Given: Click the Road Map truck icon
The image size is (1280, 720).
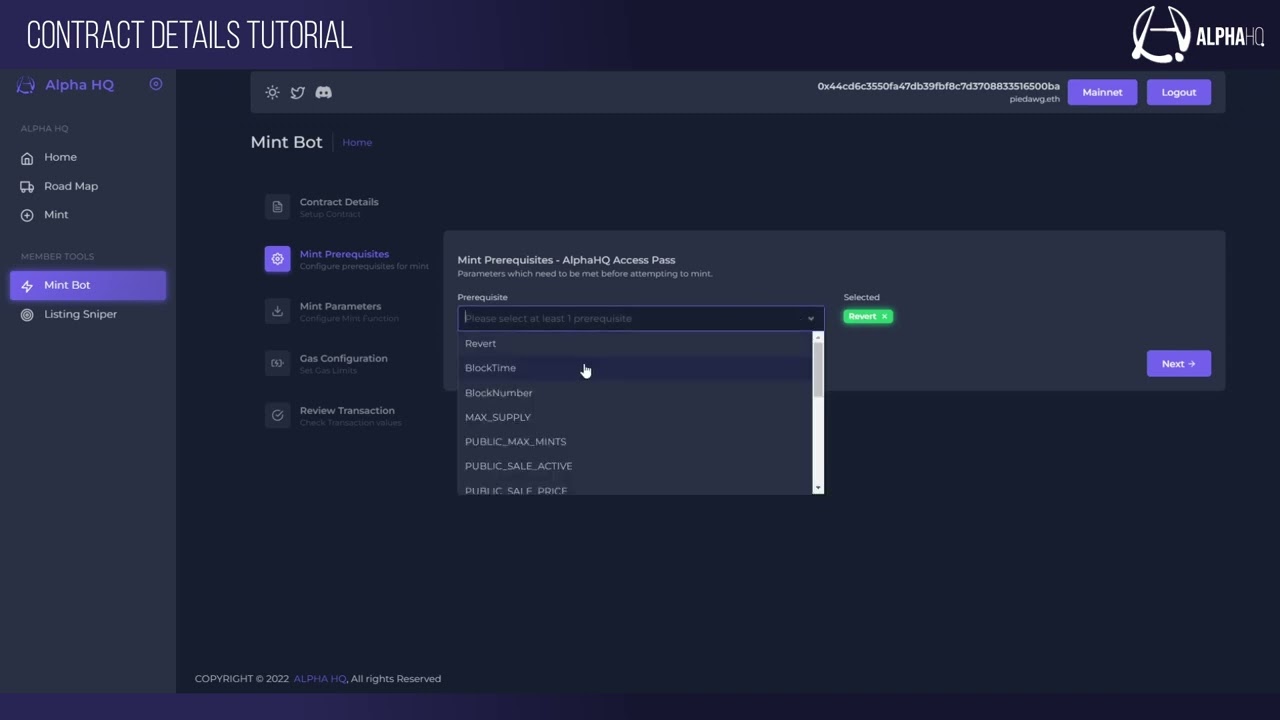Looking at the screenshot, I should [27, 187].
